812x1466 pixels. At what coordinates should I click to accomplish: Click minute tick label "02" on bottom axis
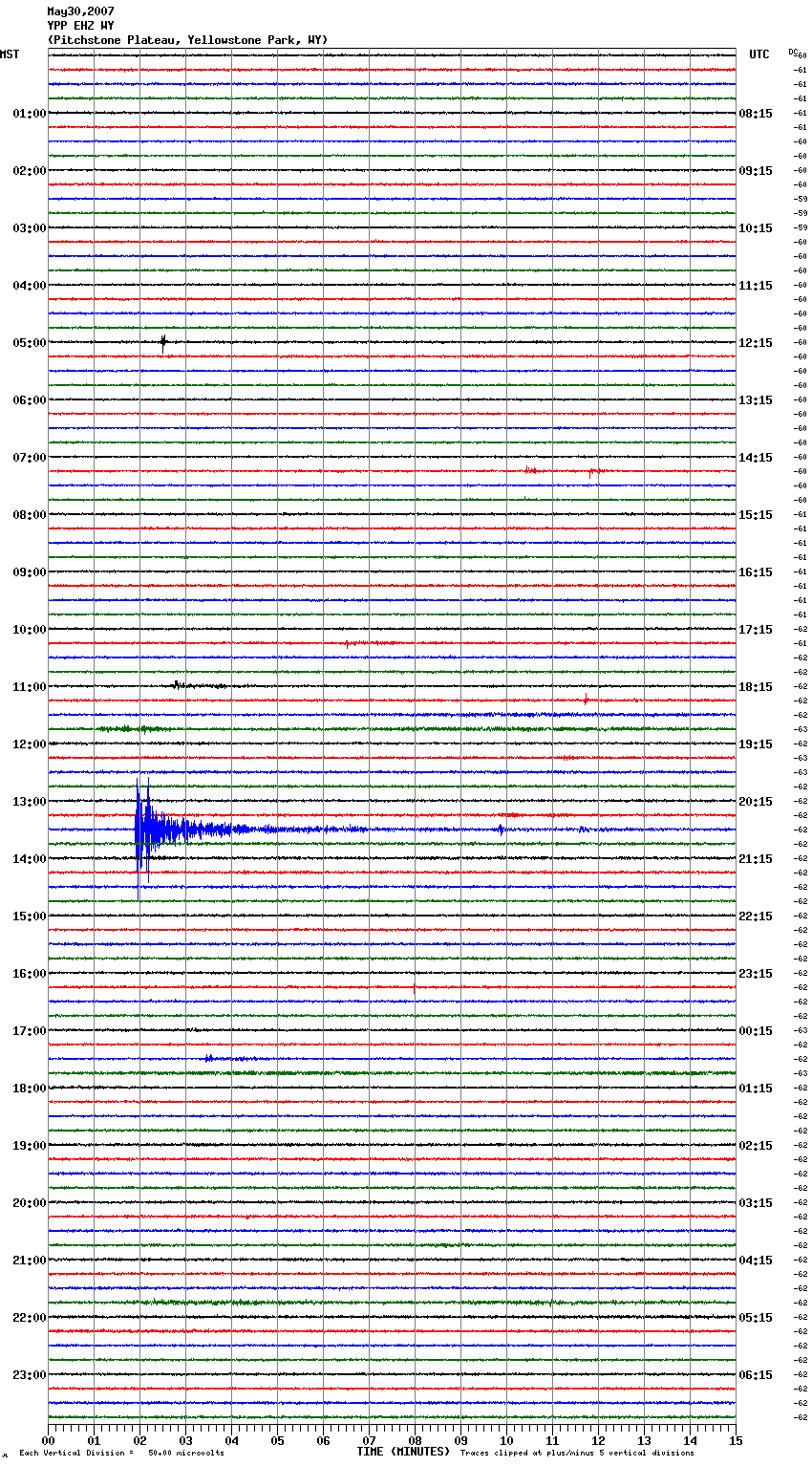pos(139,1440)
